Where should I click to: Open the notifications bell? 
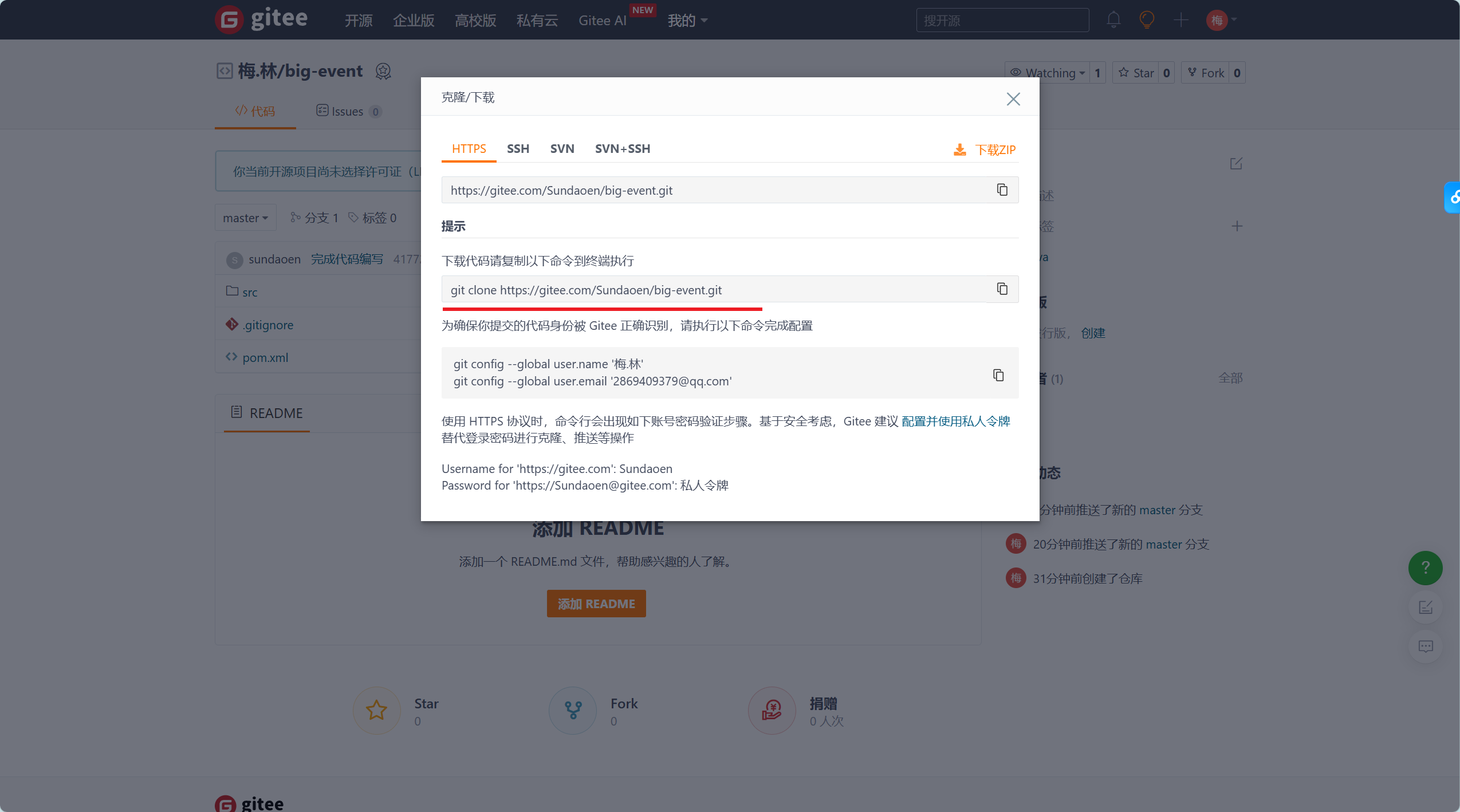[x=1113, y=20]
